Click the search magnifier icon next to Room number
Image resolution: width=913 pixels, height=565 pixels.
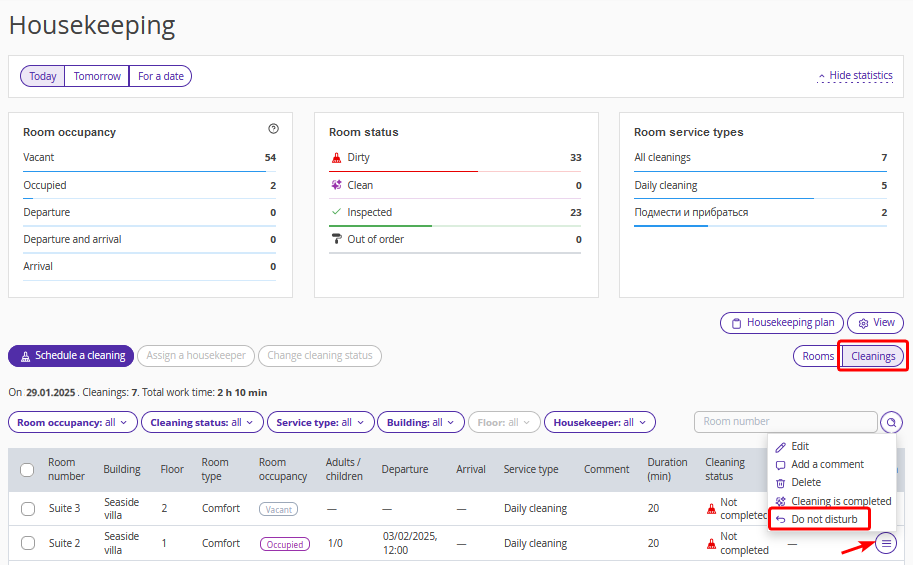[x=891, y=422]
